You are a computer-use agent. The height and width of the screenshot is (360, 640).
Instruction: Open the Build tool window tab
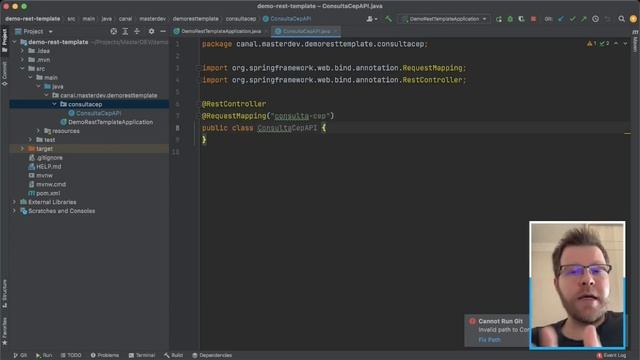coord(174,356)
